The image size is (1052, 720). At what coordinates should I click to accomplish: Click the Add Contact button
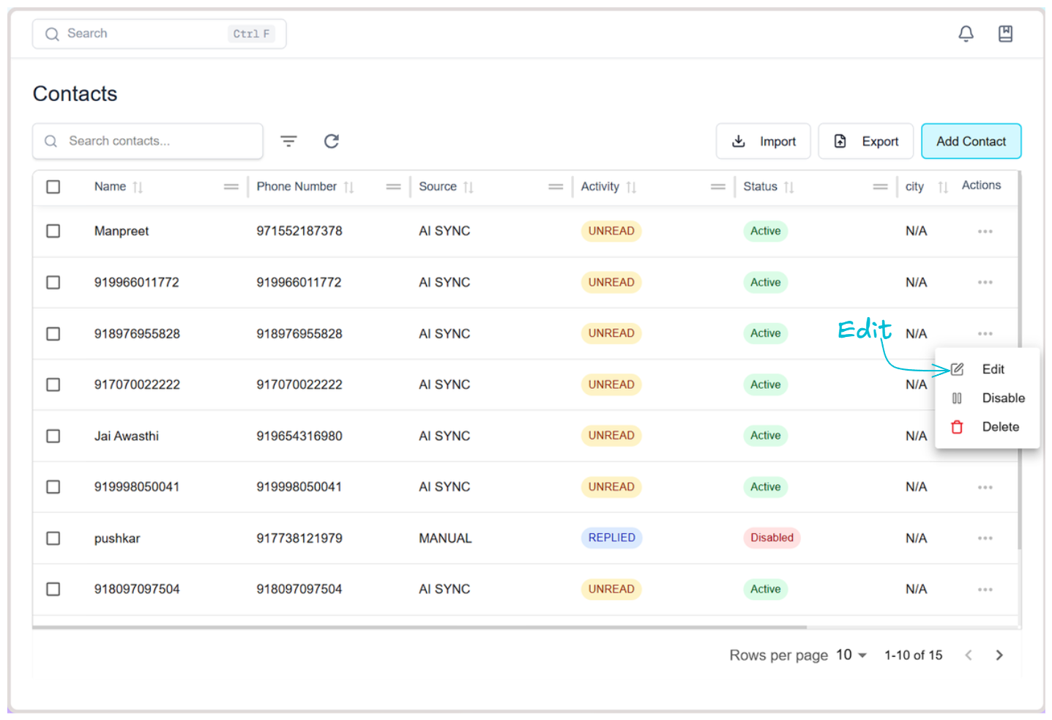pos(970,141)
